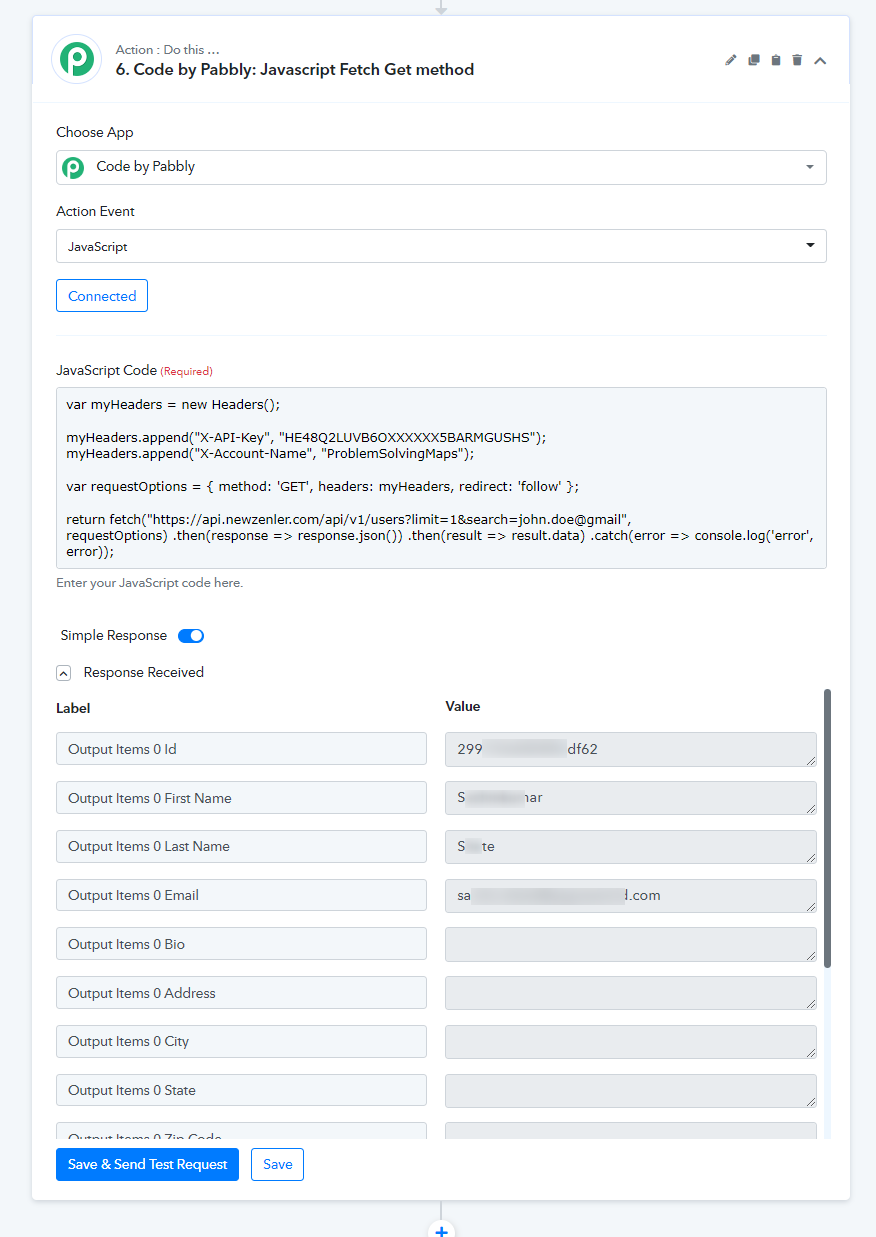This screenshot has height=1237, width=876.
Task: Collapse the Response Received section
Action: click(63, 673)
